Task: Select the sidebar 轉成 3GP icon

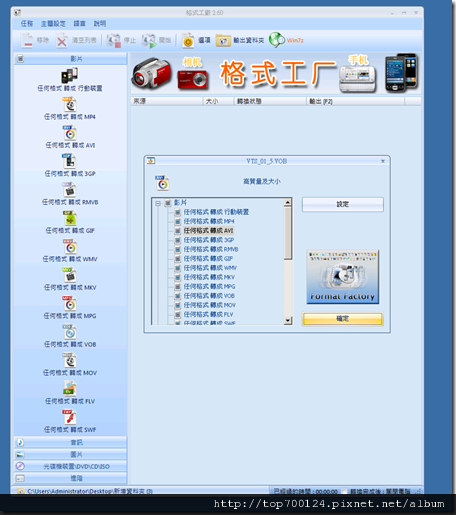Action: point(69,161)
